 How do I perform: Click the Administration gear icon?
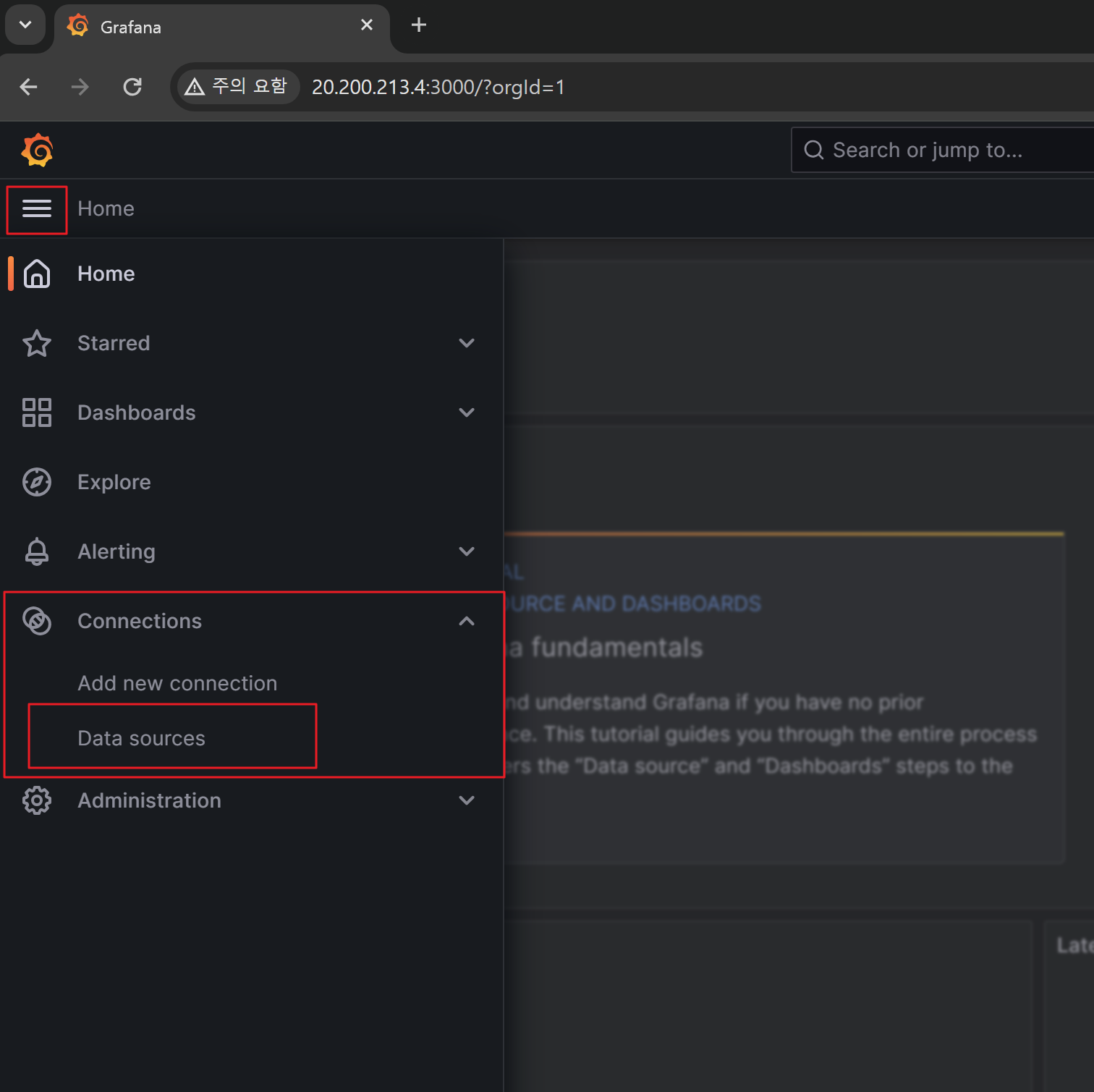point(37,800)
